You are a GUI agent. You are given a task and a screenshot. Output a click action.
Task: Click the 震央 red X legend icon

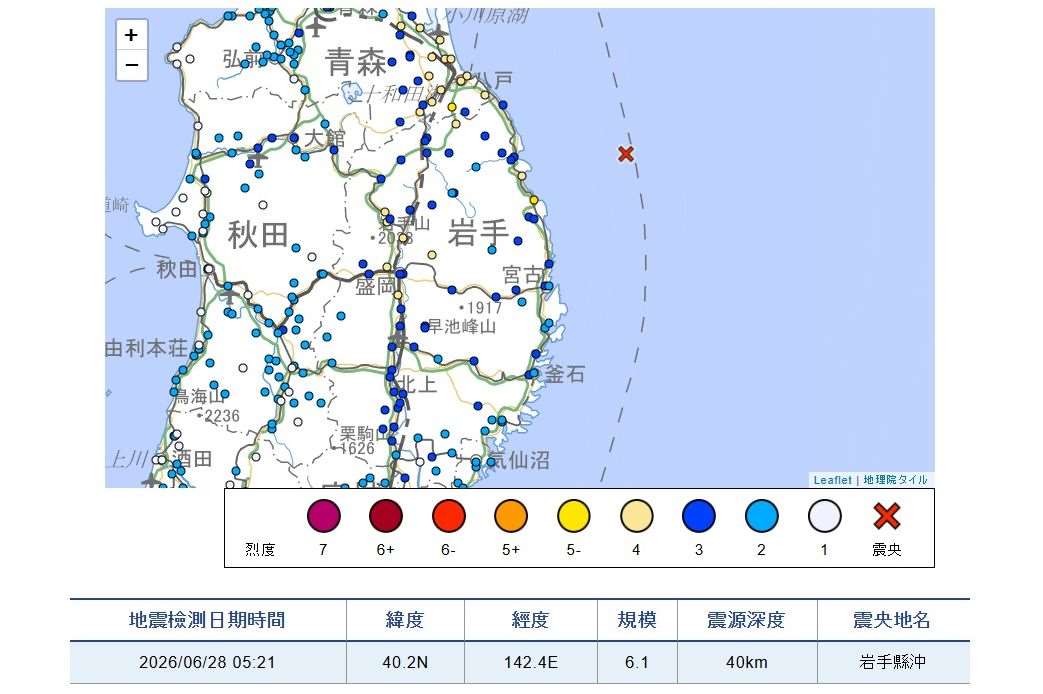pos(887,516)
